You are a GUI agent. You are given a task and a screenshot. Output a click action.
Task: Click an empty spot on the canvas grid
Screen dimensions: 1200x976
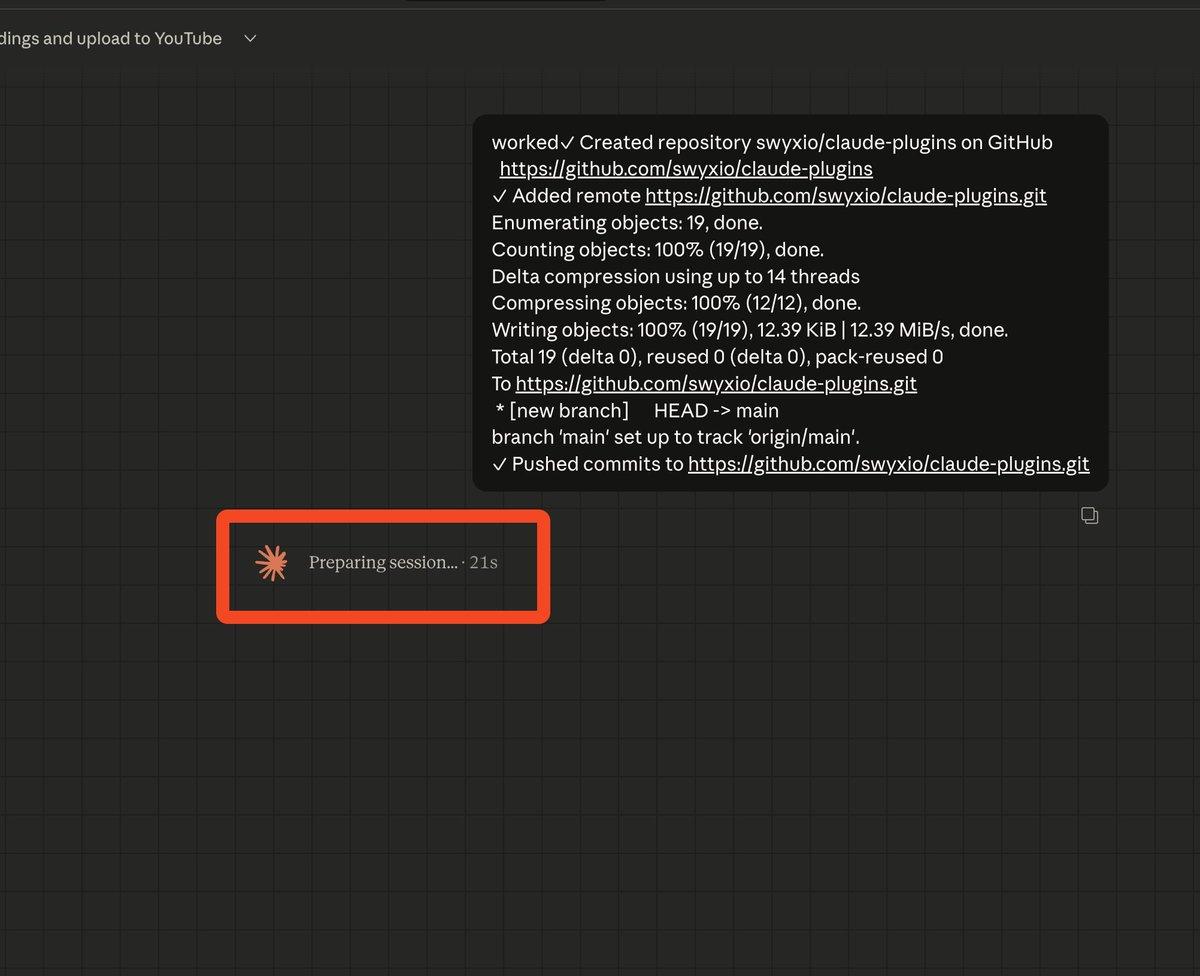(300, 800)
